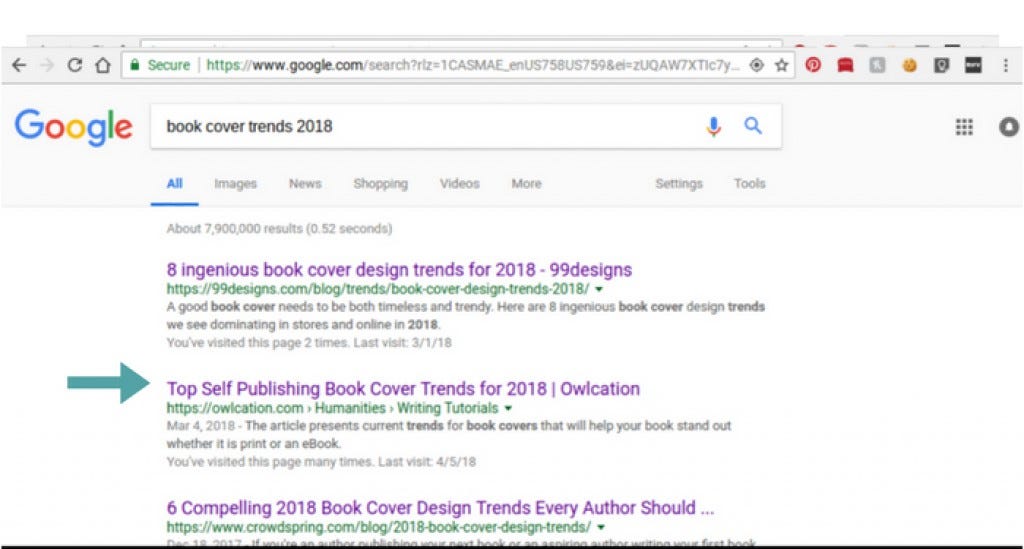The image size is (1024, 549).
Task: Open the Google account avatar
Action: [1009, 127]
